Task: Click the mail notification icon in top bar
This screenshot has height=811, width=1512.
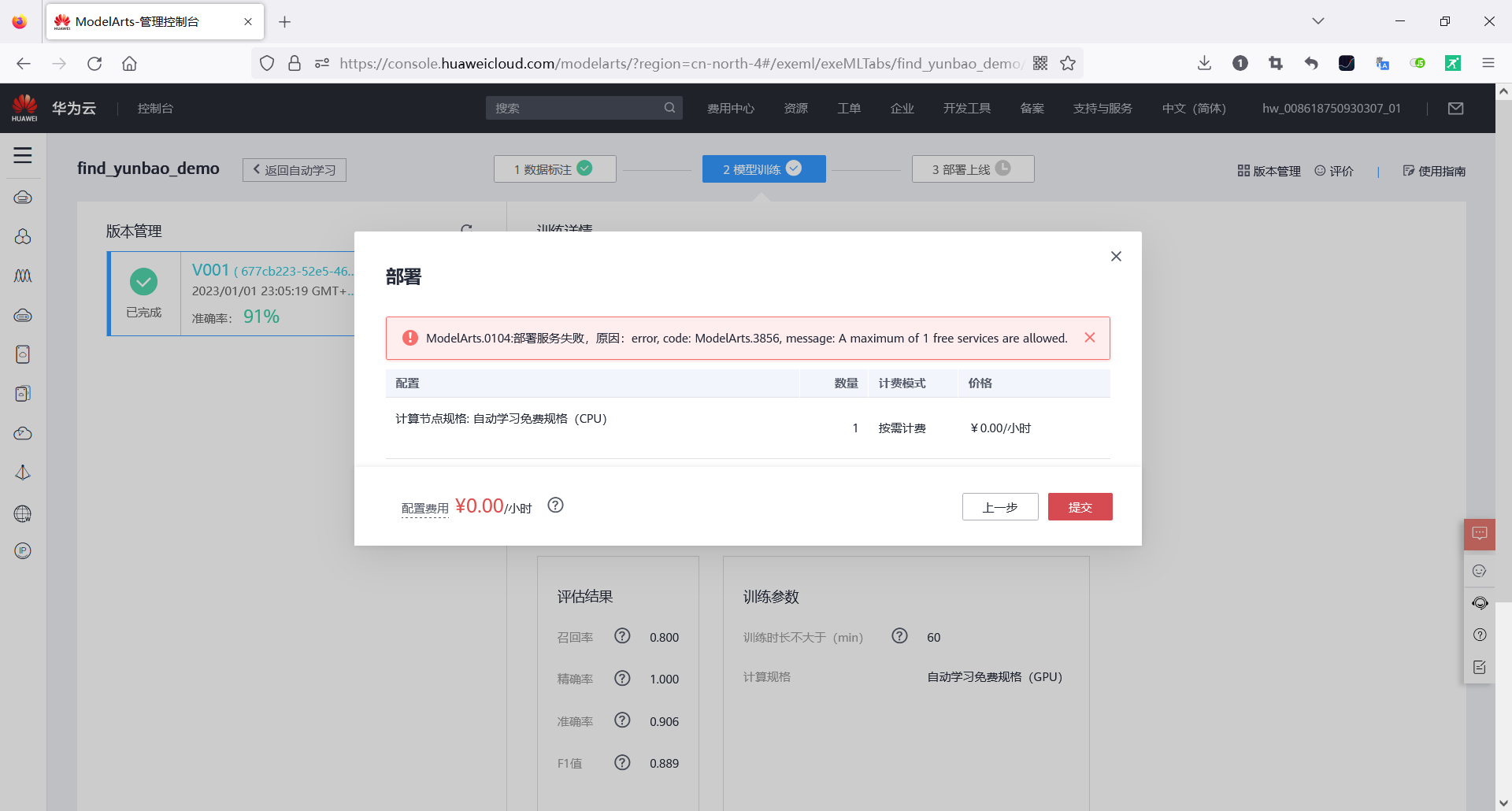Action: [1455, 108]
